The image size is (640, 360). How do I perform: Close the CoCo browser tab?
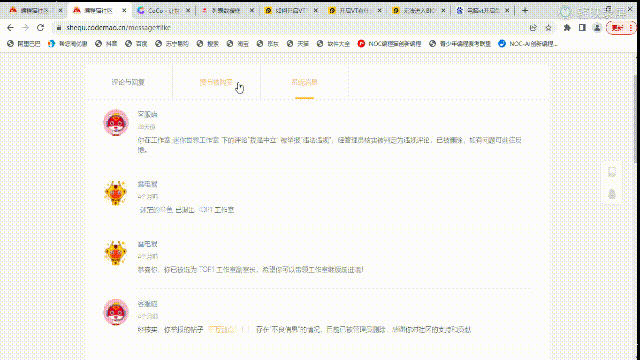(x=188, y=10)
